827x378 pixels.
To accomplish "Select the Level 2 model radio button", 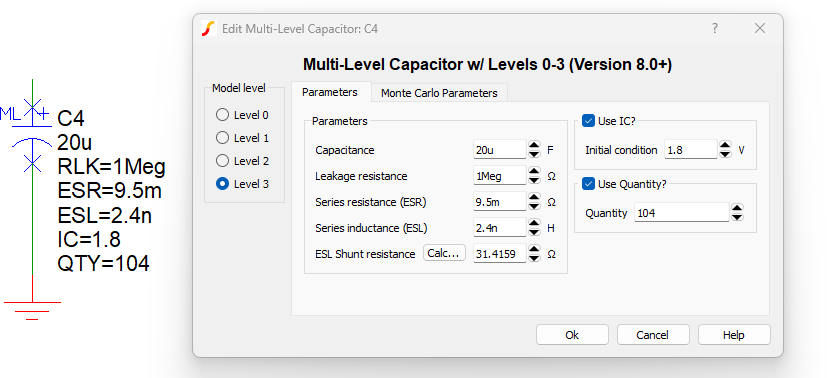I will (223, 161).
